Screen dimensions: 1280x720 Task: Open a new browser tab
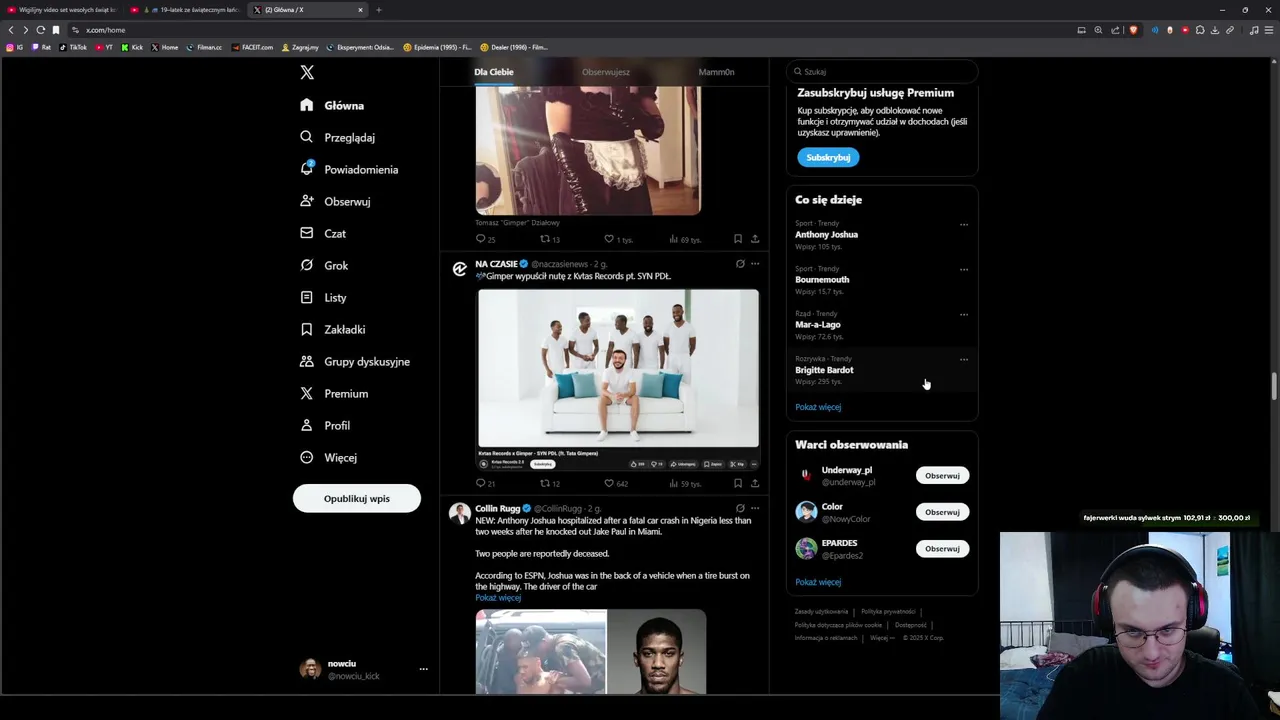(x=378, y=10)
